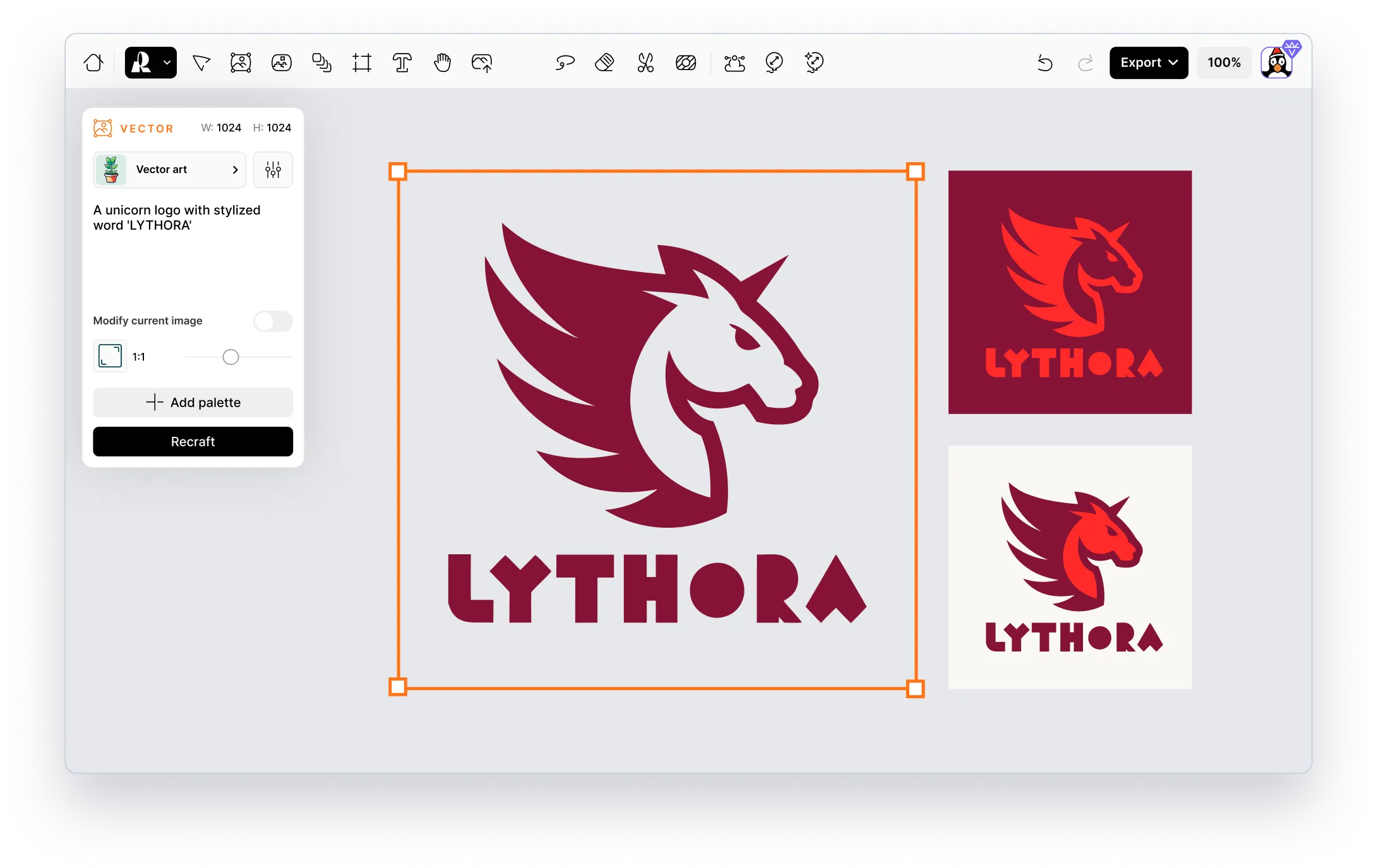Click the Add palette button
Viewport: 1376px width, 868px height.
(x=193, y=402)
